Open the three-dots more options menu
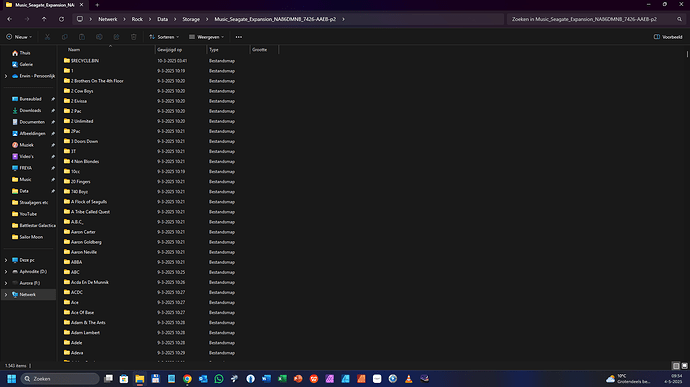This screenshot has height=387, width=690. click(x=239, y=37)
